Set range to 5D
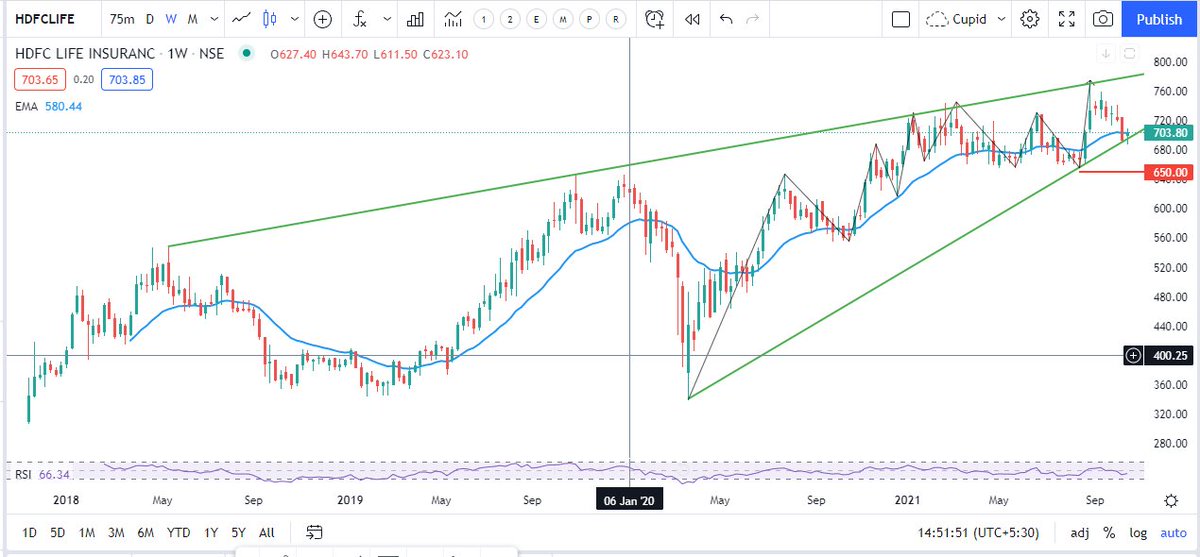Viewport: 1200px width, 557px height. 58,532
